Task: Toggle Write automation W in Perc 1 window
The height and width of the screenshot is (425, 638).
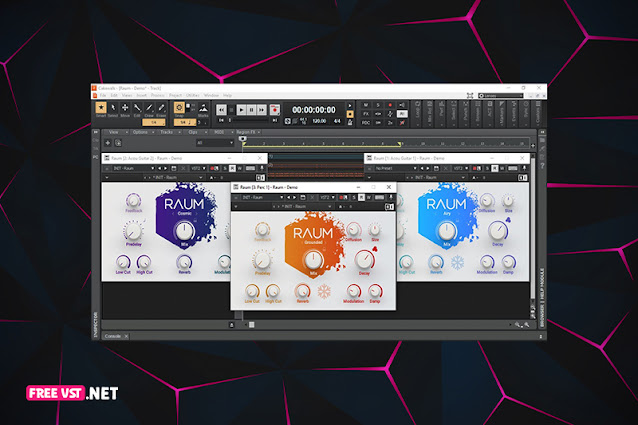Action: [x=369, y=197]
